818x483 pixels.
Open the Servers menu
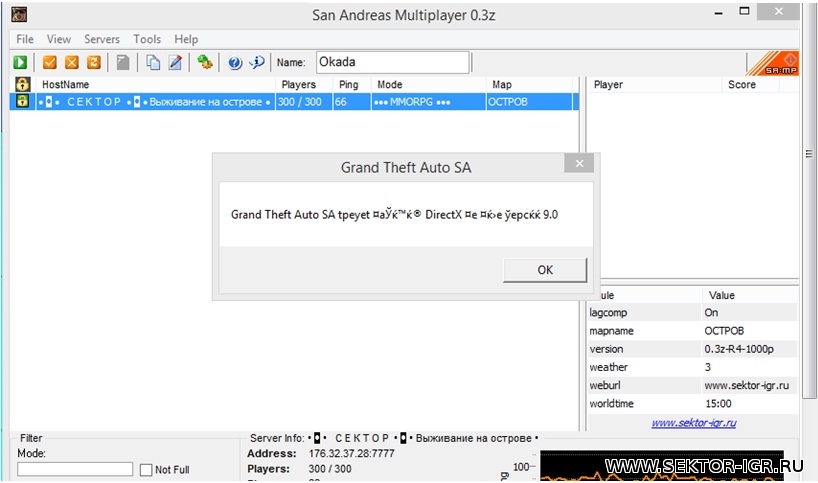(x=102, y=39)
